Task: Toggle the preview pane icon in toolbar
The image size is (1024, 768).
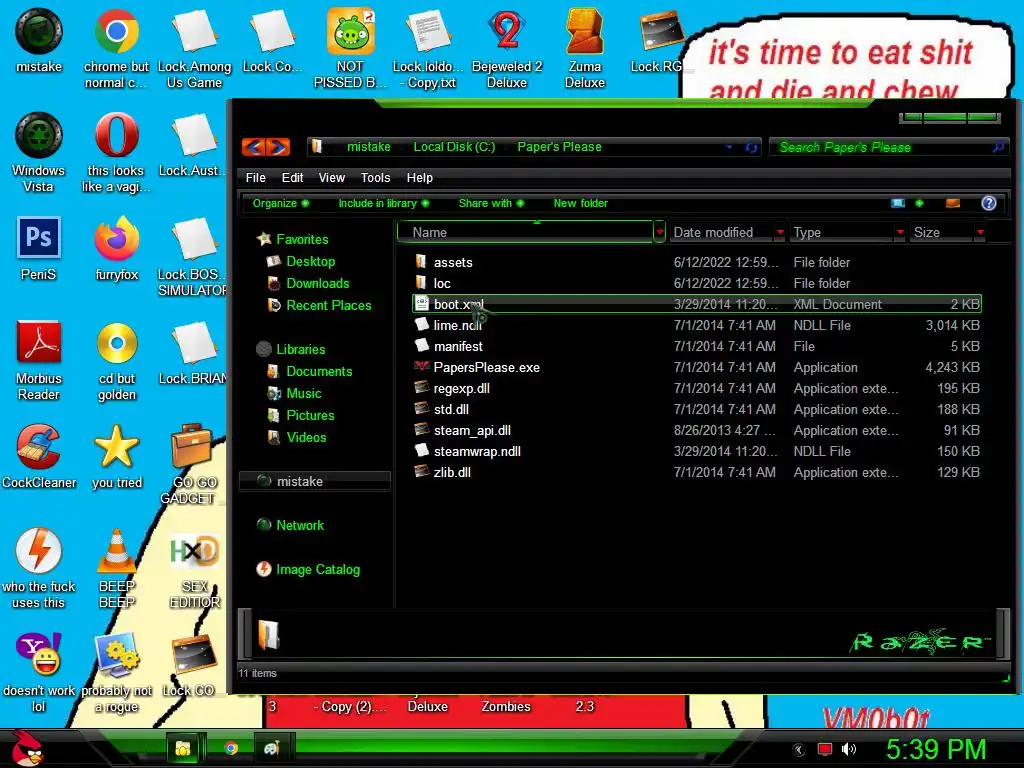Action: [953, 203]
